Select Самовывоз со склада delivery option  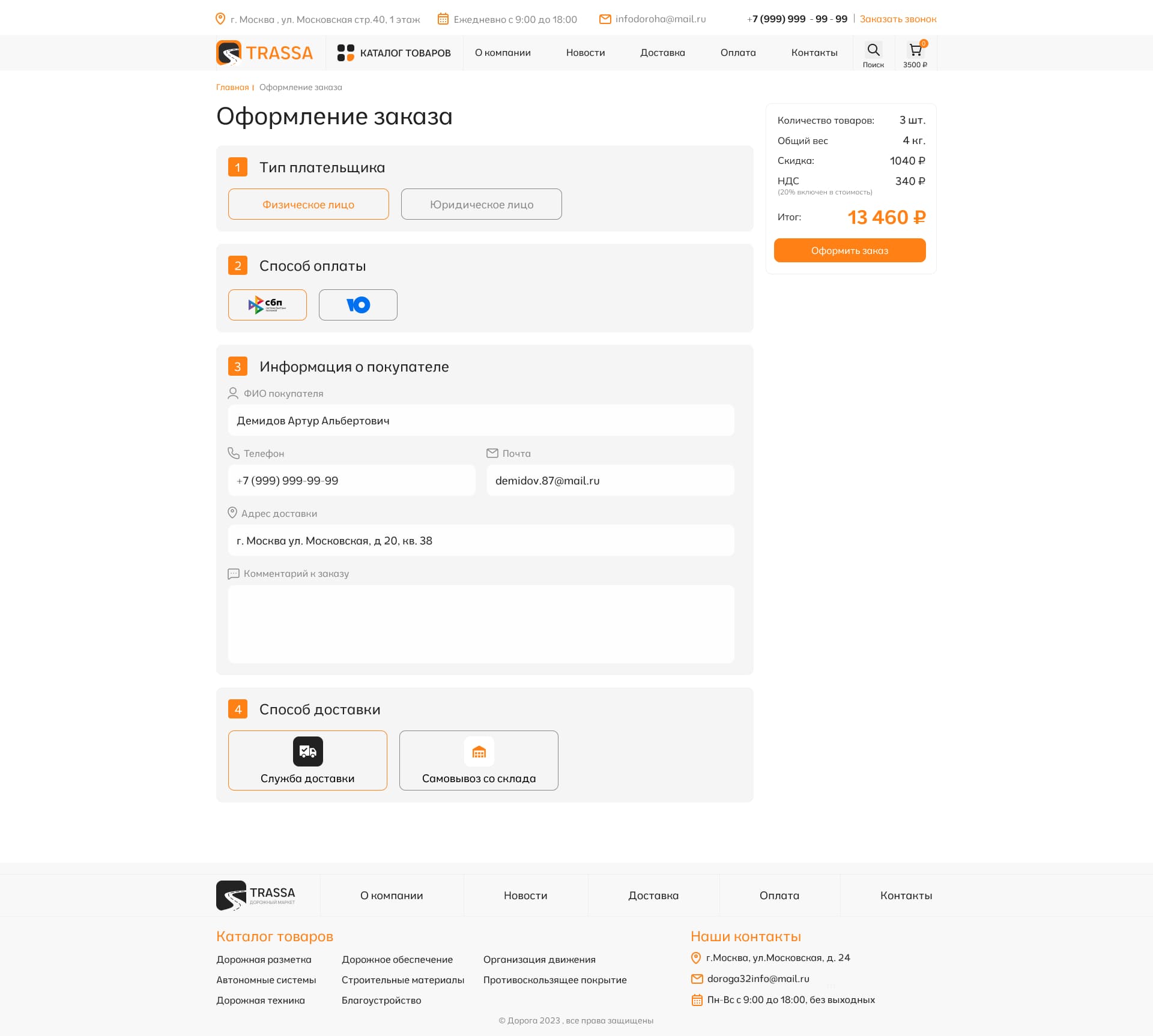[x=479, y=760]
